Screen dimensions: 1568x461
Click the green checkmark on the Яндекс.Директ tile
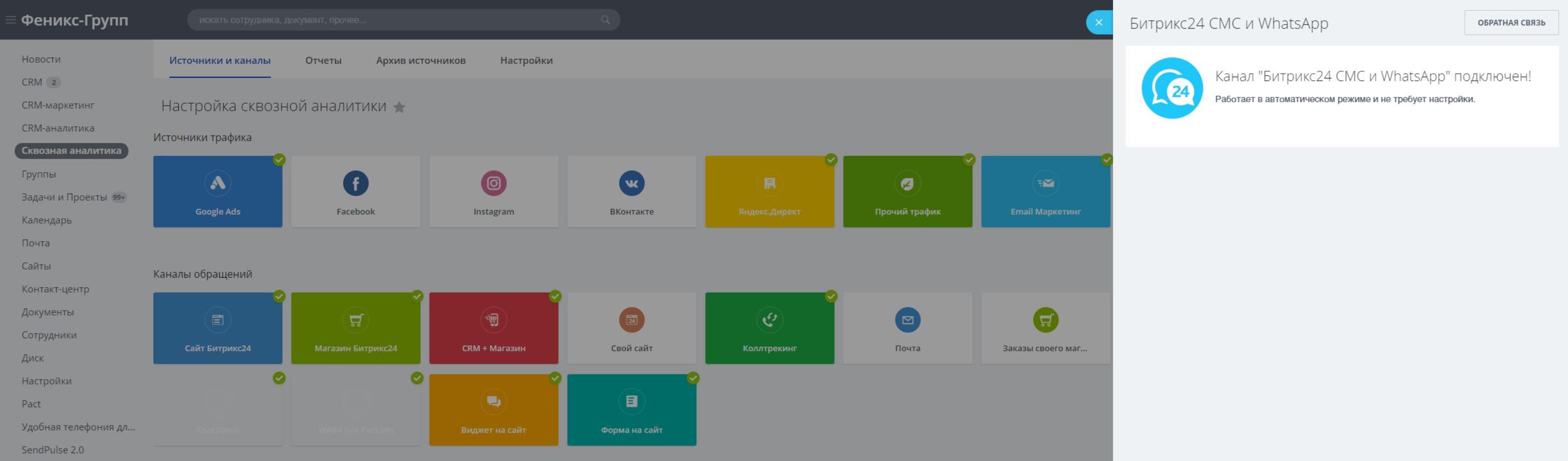pyautogui.click(x=831, y=160)
